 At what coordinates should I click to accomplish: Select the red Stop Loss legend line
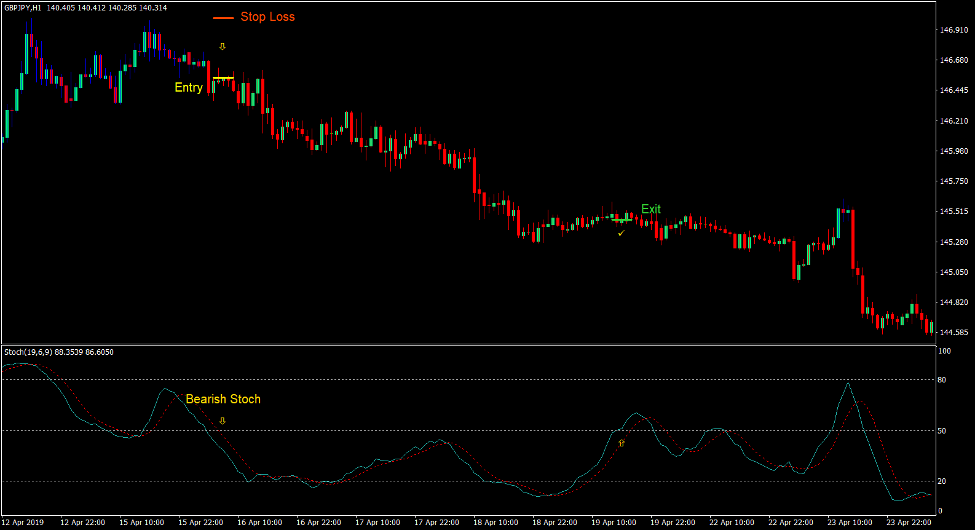222,18
